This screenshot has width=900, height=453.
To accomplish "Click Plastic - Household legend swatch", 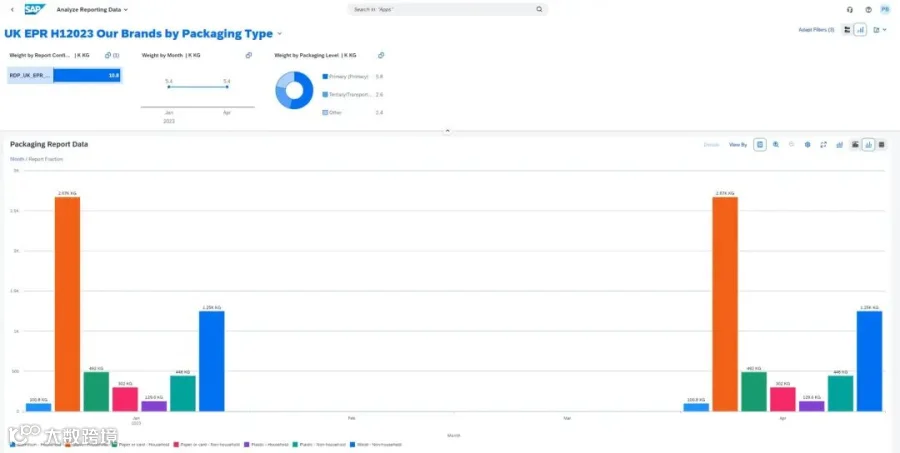I will pyautogui.click(x=247, y=444).
